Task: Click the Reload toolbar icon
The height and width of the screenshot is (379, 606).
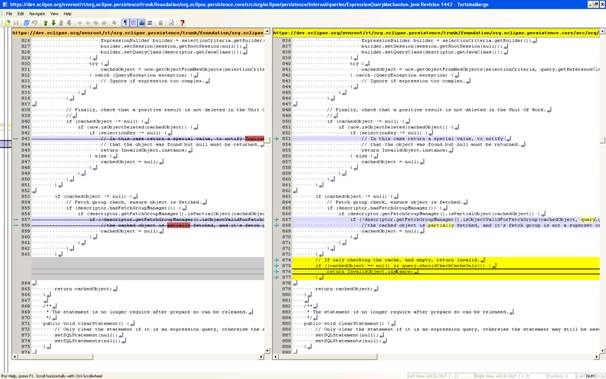Action: coord(27,23)
